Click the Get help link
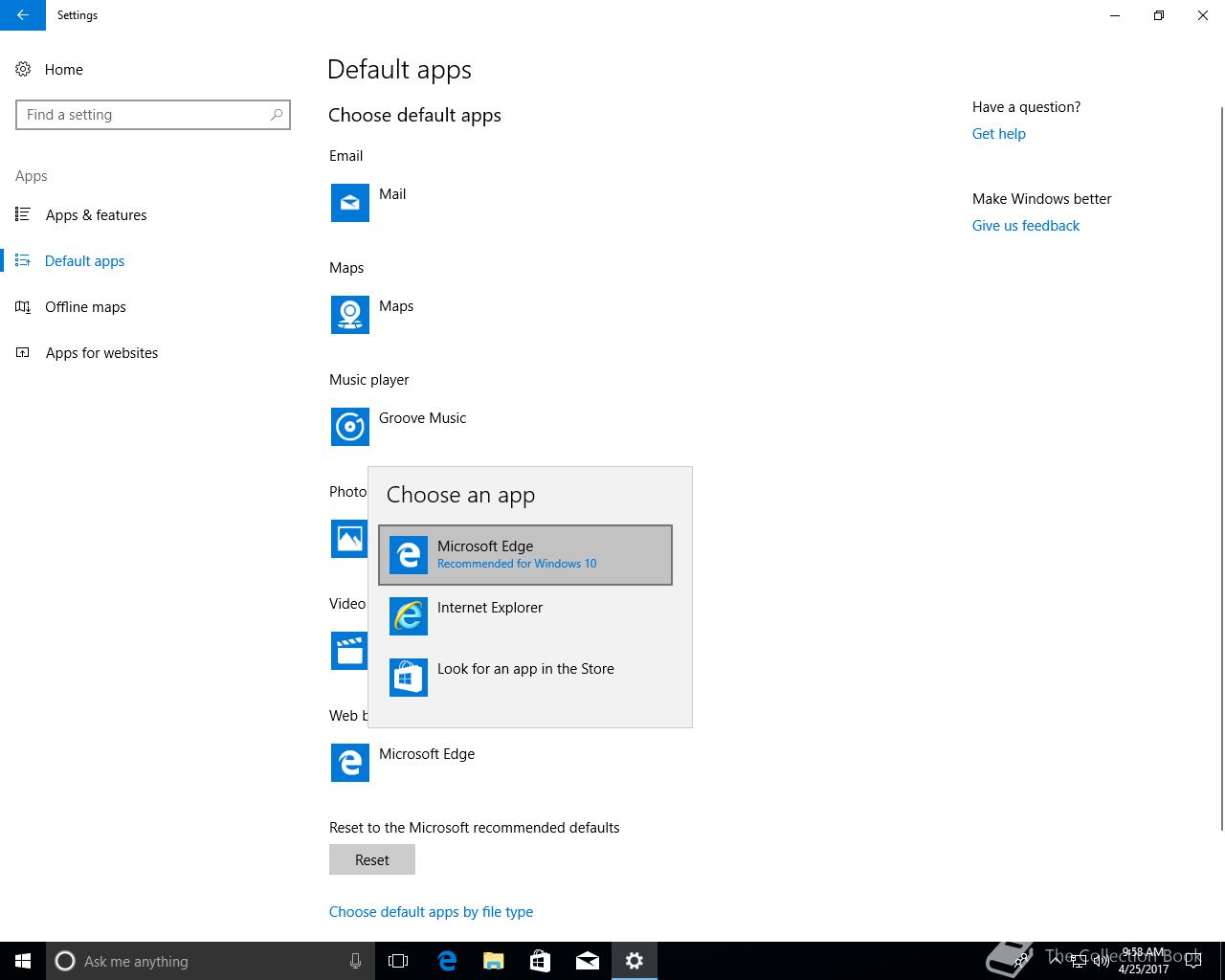The height and width of the screenshot is (980, 1225). pos(998,134)
